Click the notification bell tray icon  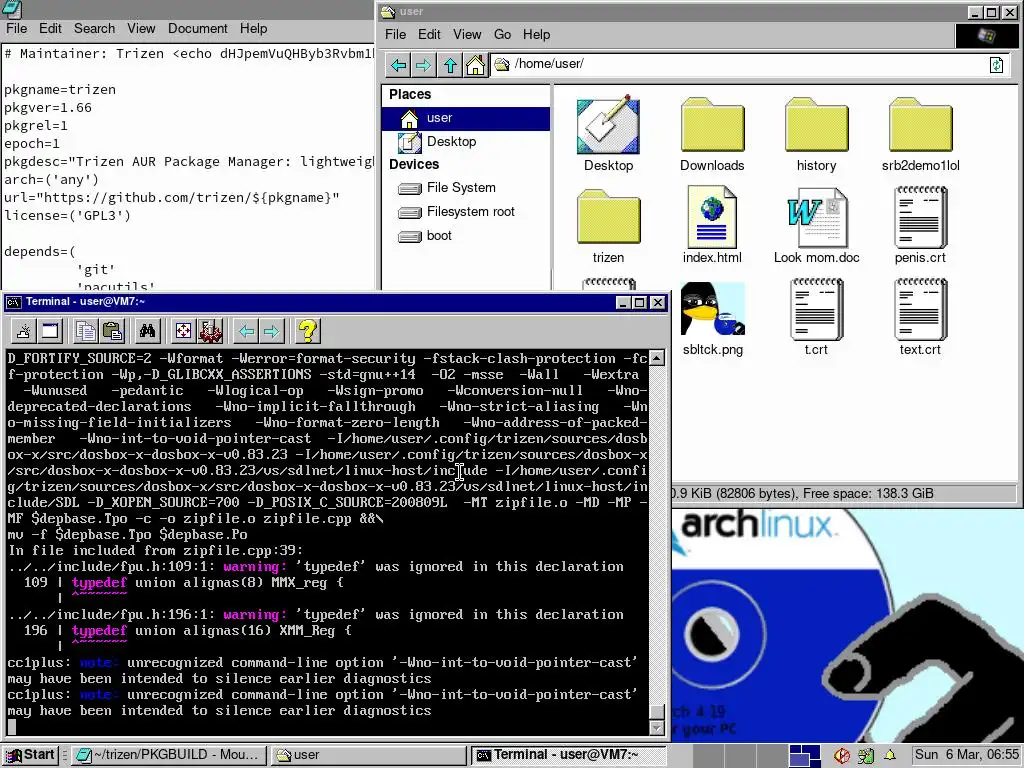[x=890, y=756]
